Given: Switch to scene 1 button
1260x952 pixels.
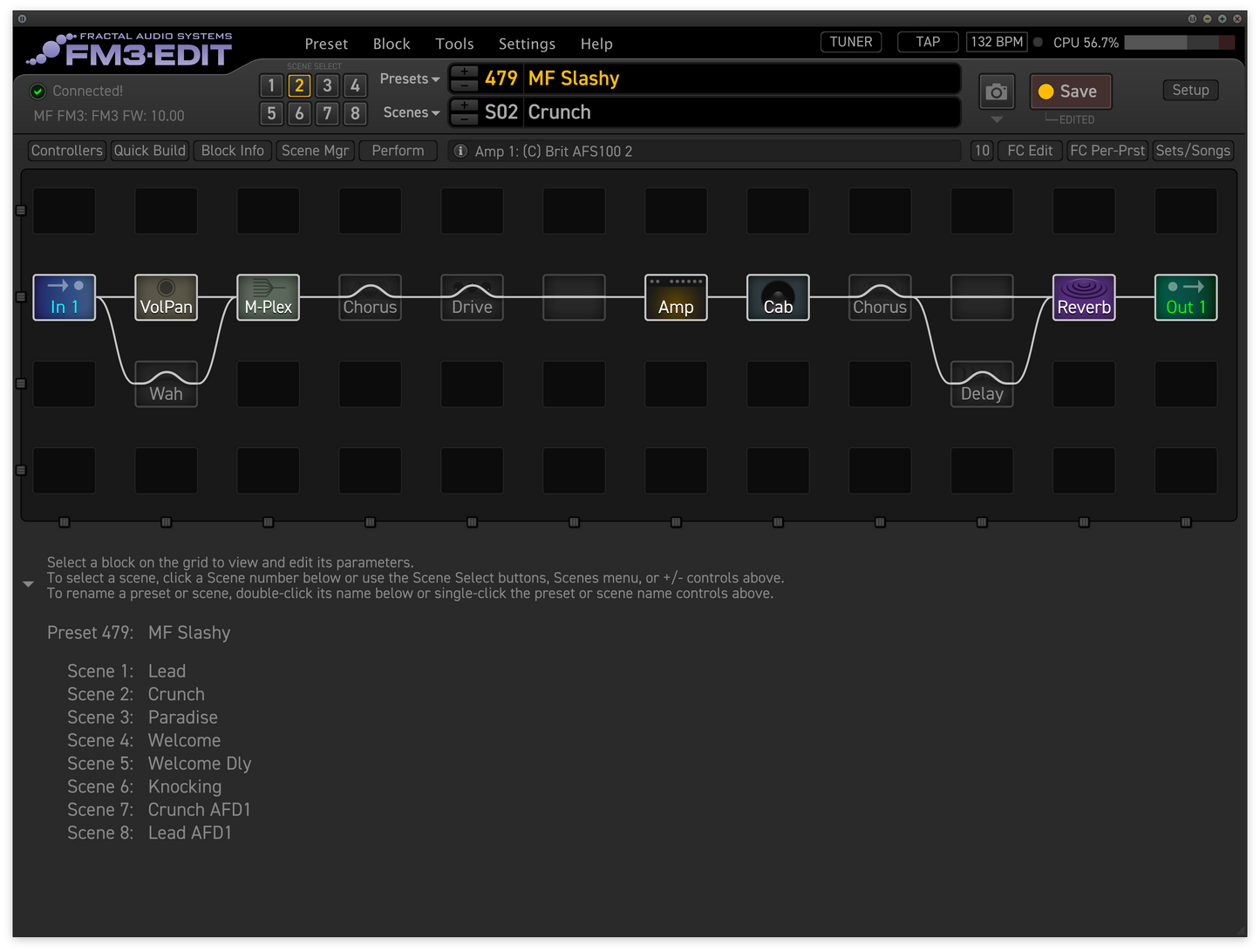Looking at the screenshot, I should click(x=271, y=85).
